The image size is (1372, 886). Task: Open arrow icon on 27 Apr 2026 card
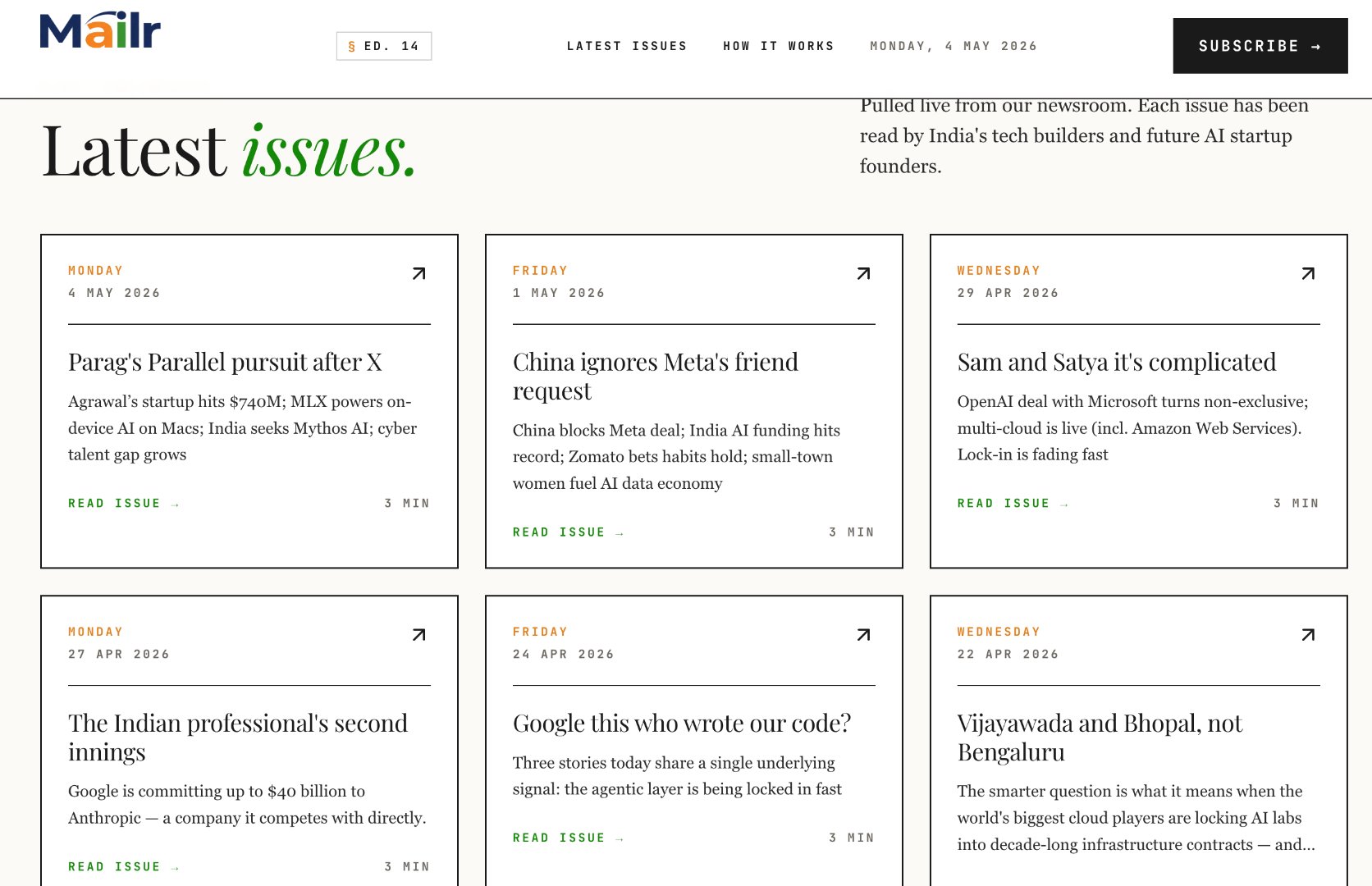[x=418, y=634]
